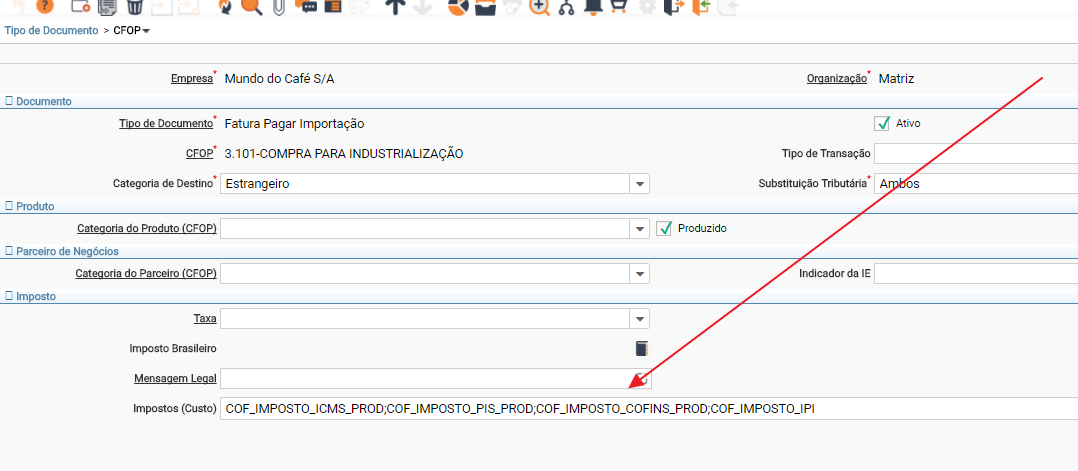
Task: Click the Organização field label link
Action: [837, 79]
